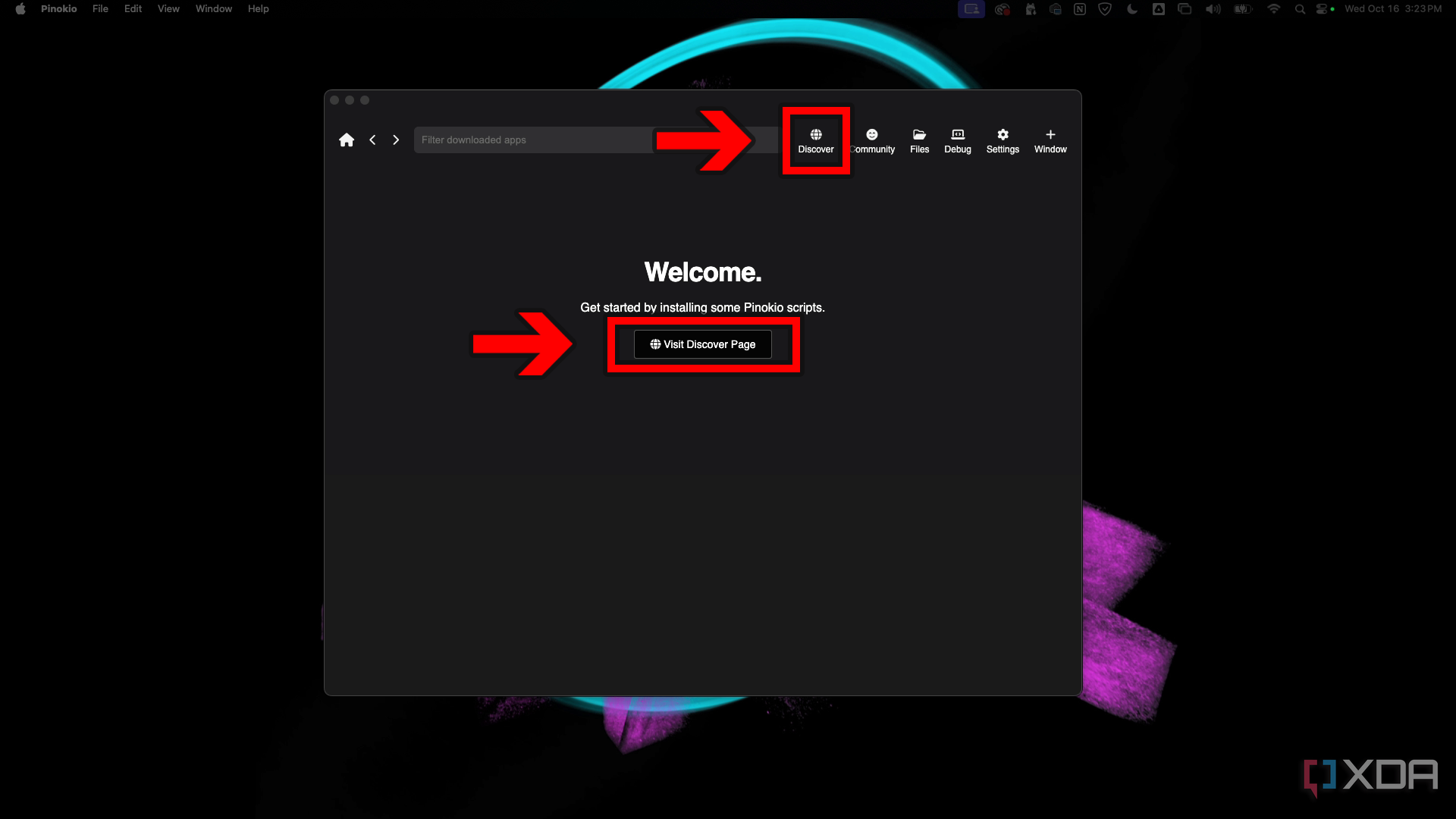
Task: Close Pinokio window with first traffic light
Action: (x=334, y=100)
